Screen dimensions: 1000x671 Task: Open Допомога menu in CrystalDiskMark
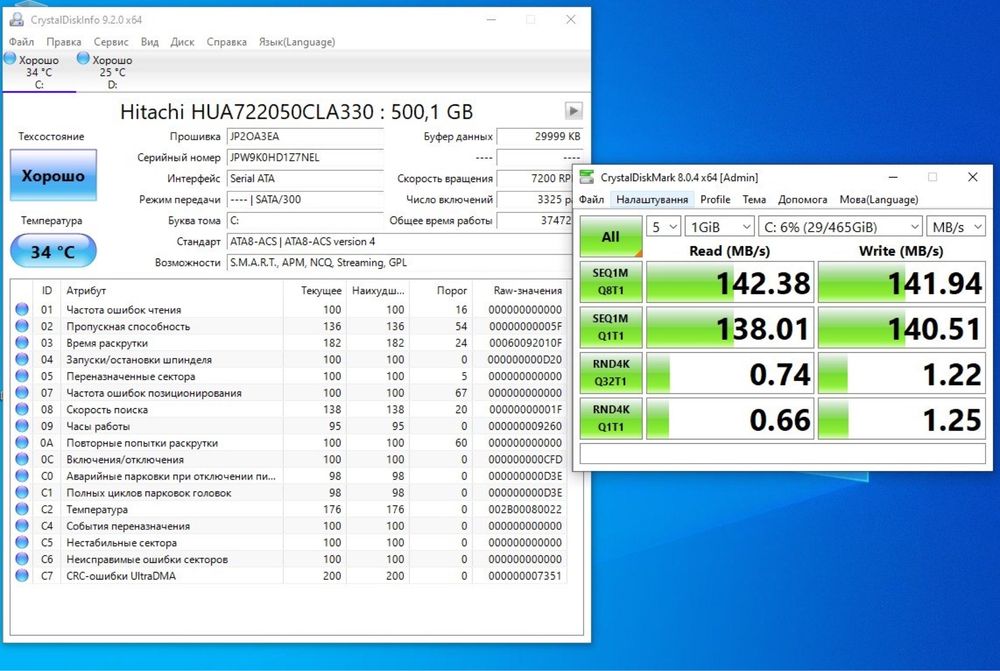click(x=802, y=199)
